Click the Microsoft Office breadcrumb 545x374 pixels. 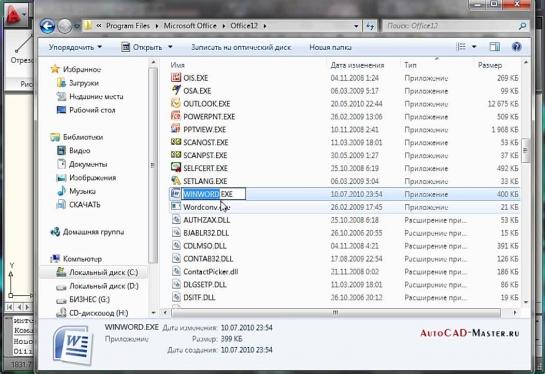pos(190,26)
